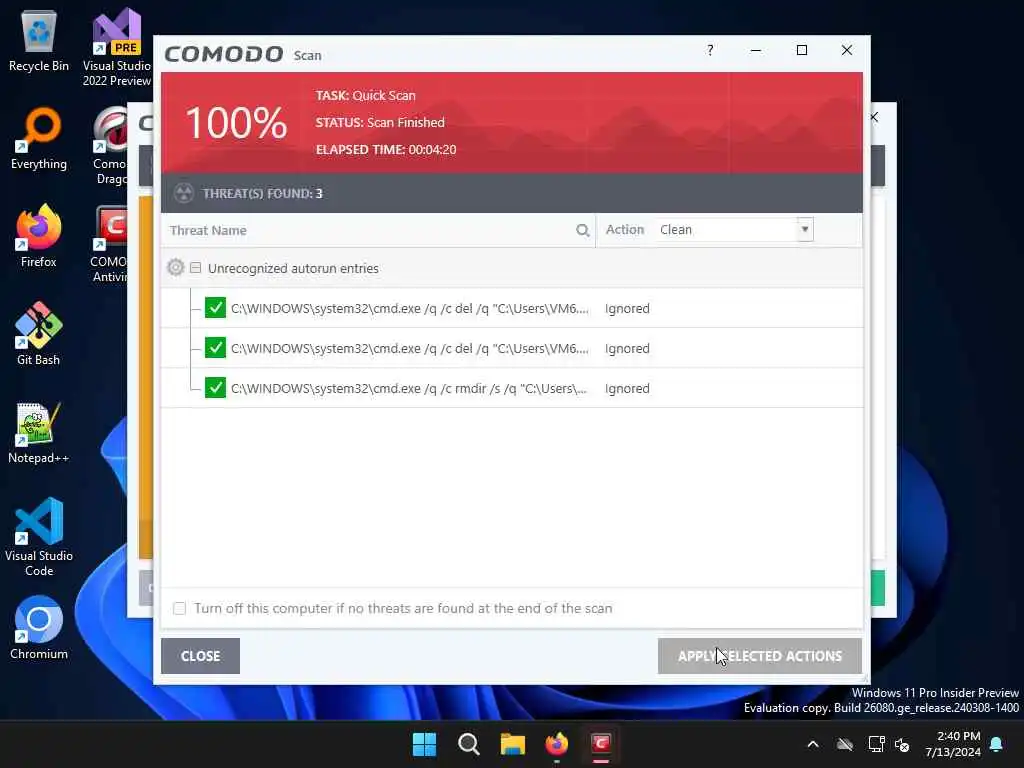Click the TASK: Quick Scan text
Image resolution: width=1024 pixels, height=768 pixels.
click(366, 95)
